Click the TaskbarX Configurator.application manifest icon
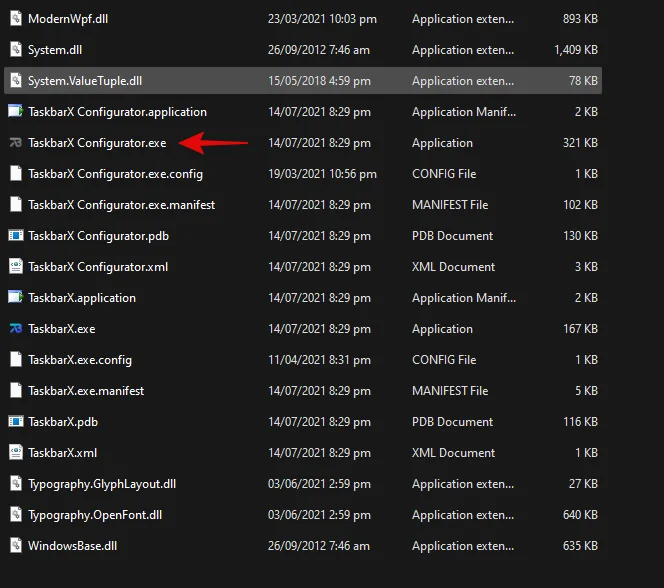This screenshot has height=588, width=664. tap(16, 111)
